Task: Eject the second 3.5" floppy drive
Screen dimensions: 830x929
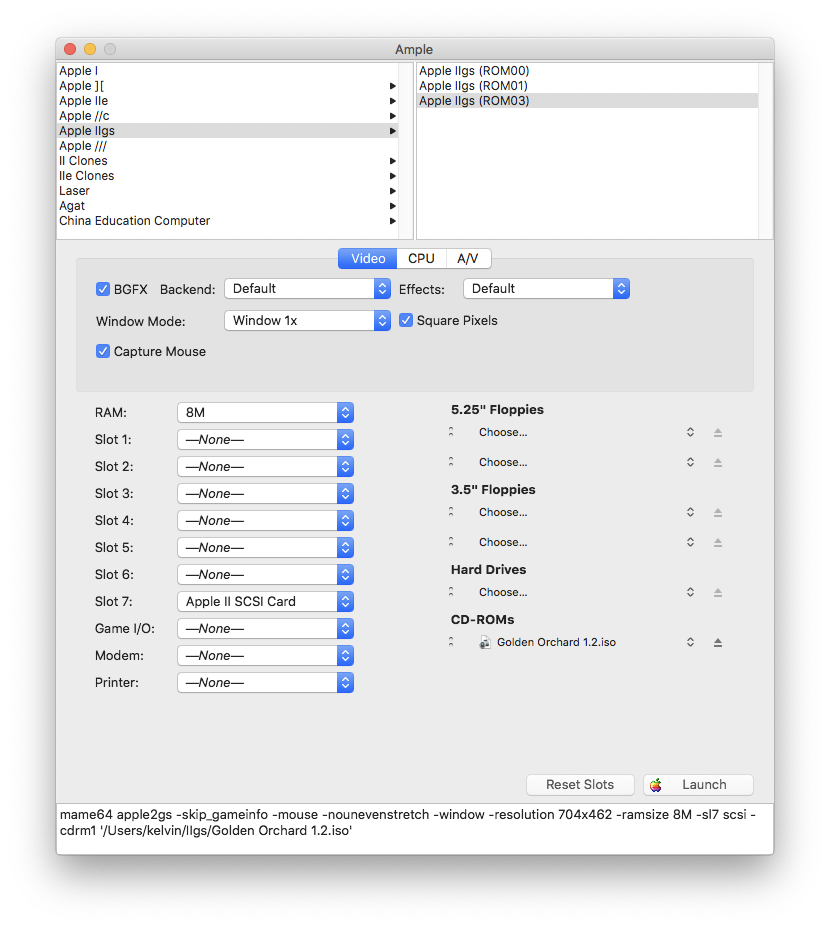Action: tap(717, 542)
